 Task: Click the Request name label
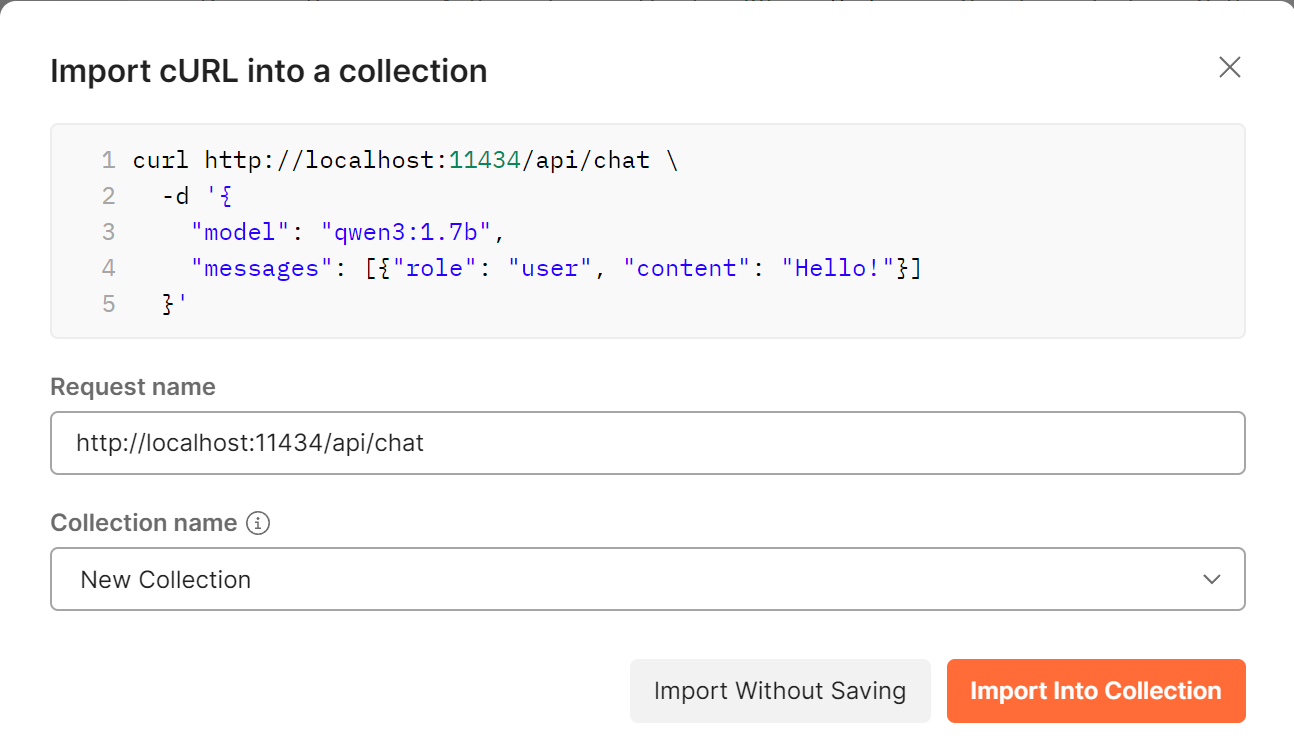point(133,387)
